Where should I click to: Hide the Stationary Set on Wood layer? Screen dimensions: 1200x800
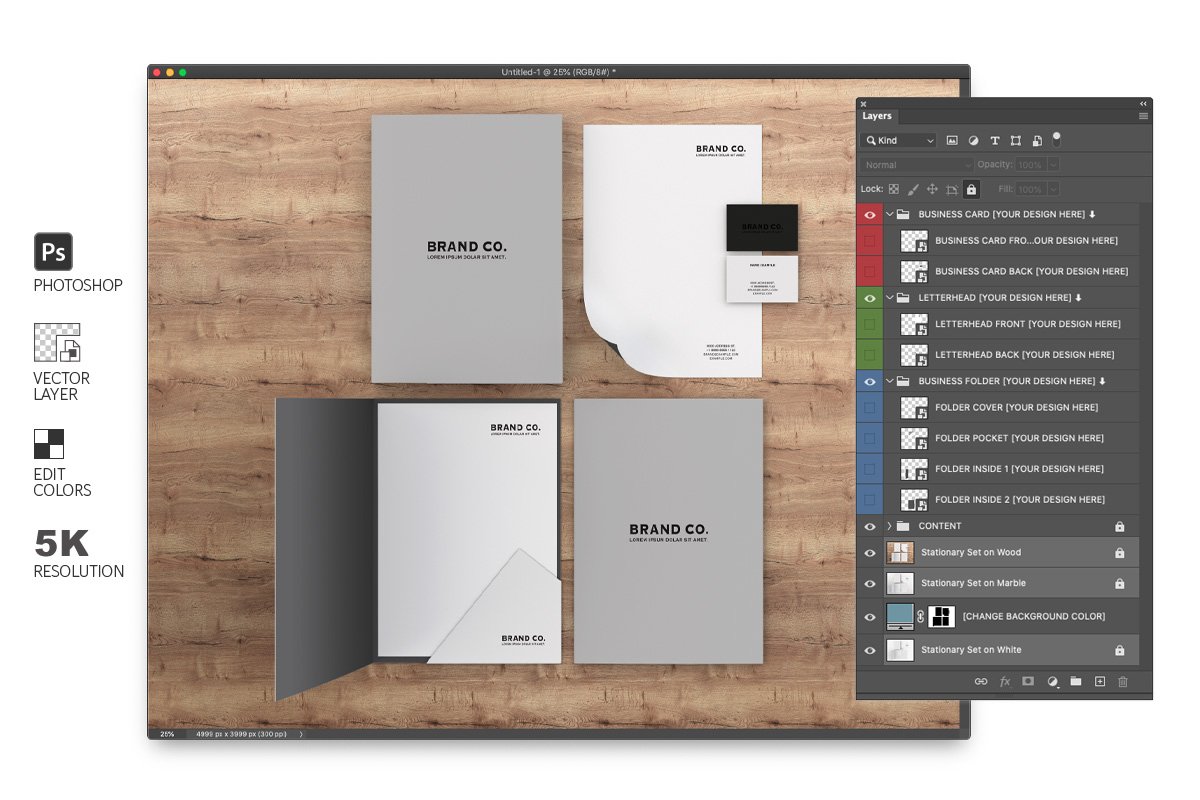click(x=870, y=552)
